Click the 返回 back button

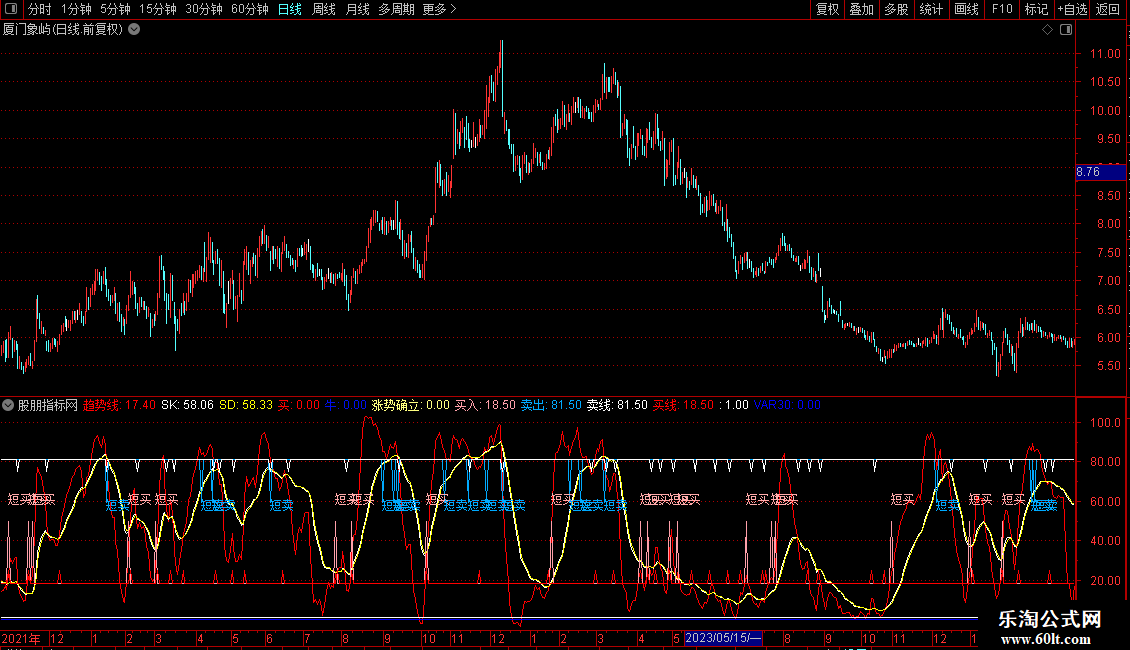tap(1108, 10)
